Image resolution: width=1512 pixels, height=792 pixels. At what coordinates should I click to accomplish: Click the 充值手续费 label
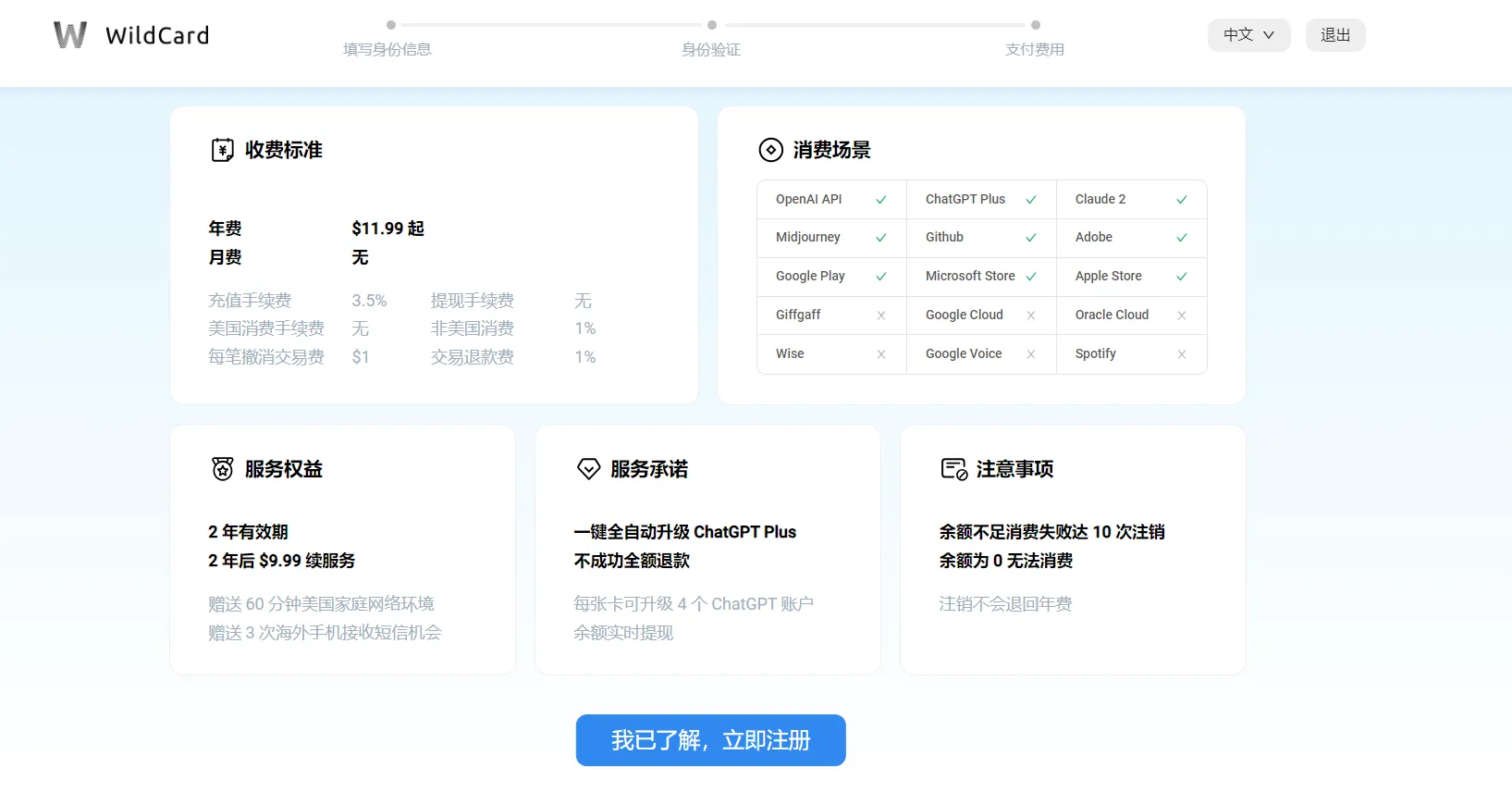point(250,301)
